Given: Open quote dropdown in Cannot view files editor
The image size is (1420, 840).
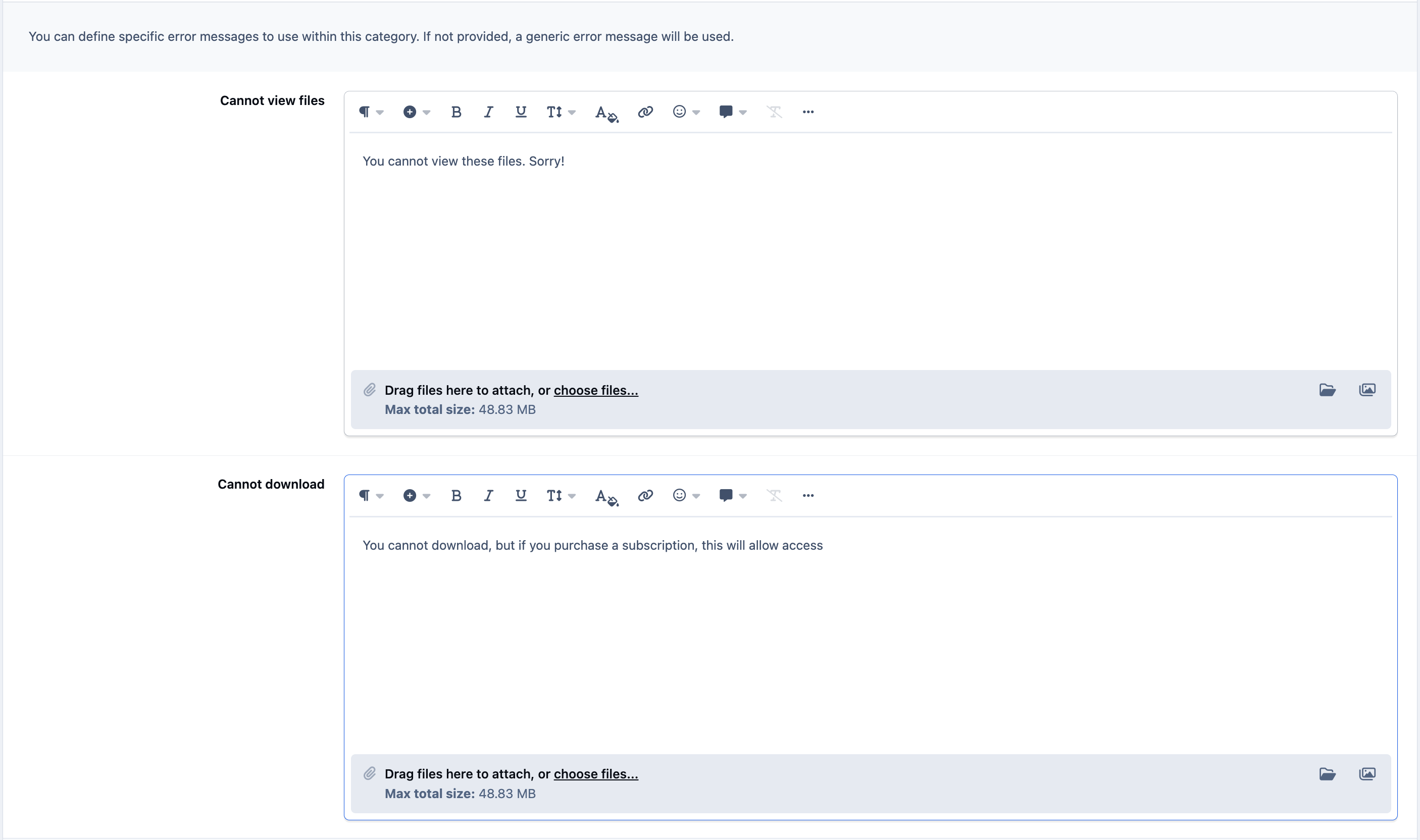Looking at the screenshot, I should click(733, 112).
